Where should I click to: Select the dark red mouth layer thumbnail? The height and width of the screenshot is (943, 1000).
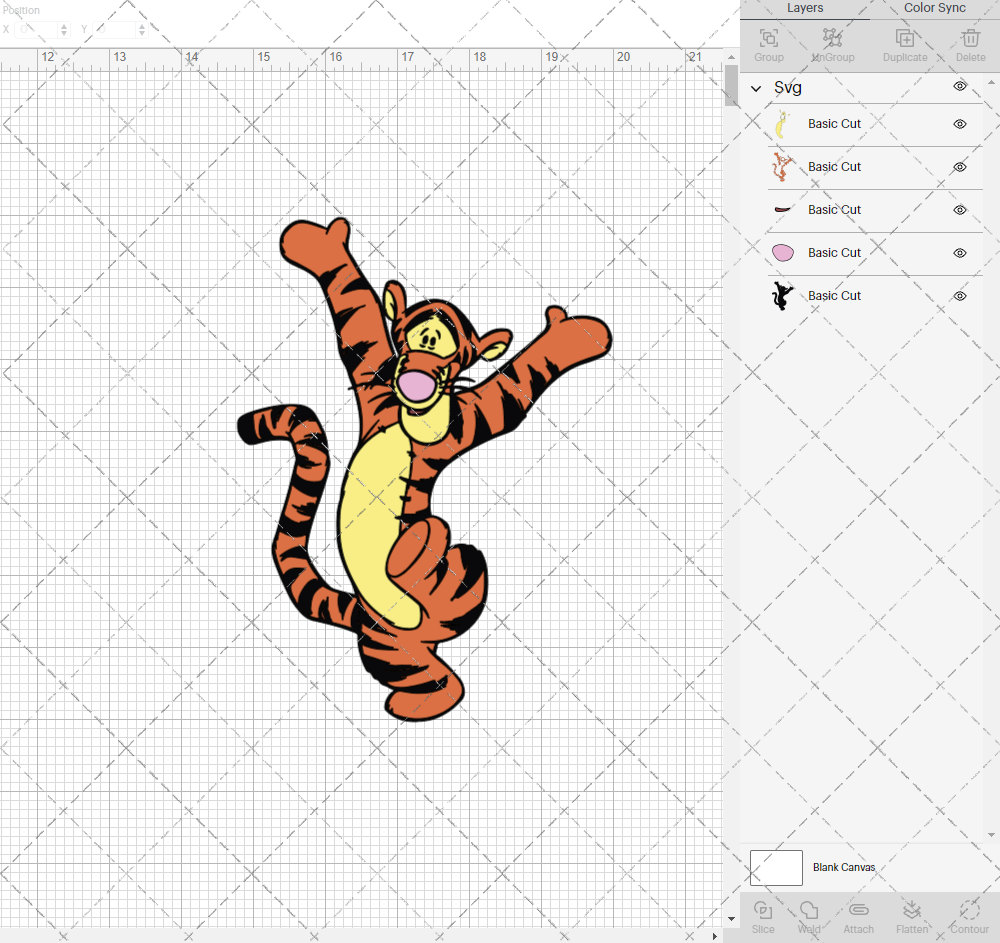782,210
